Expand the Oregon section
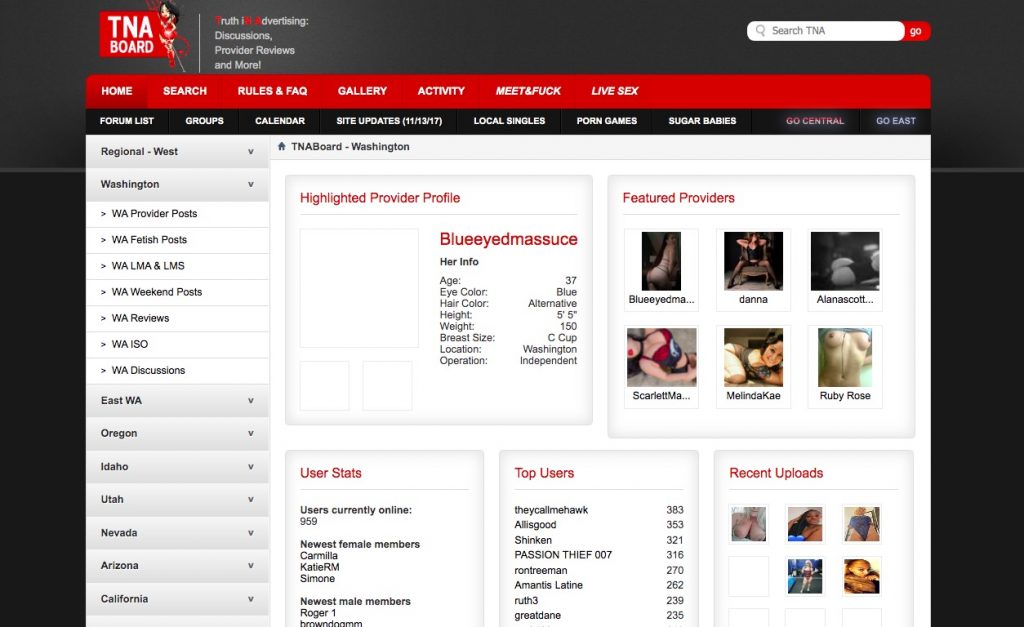 pos(178,433)
